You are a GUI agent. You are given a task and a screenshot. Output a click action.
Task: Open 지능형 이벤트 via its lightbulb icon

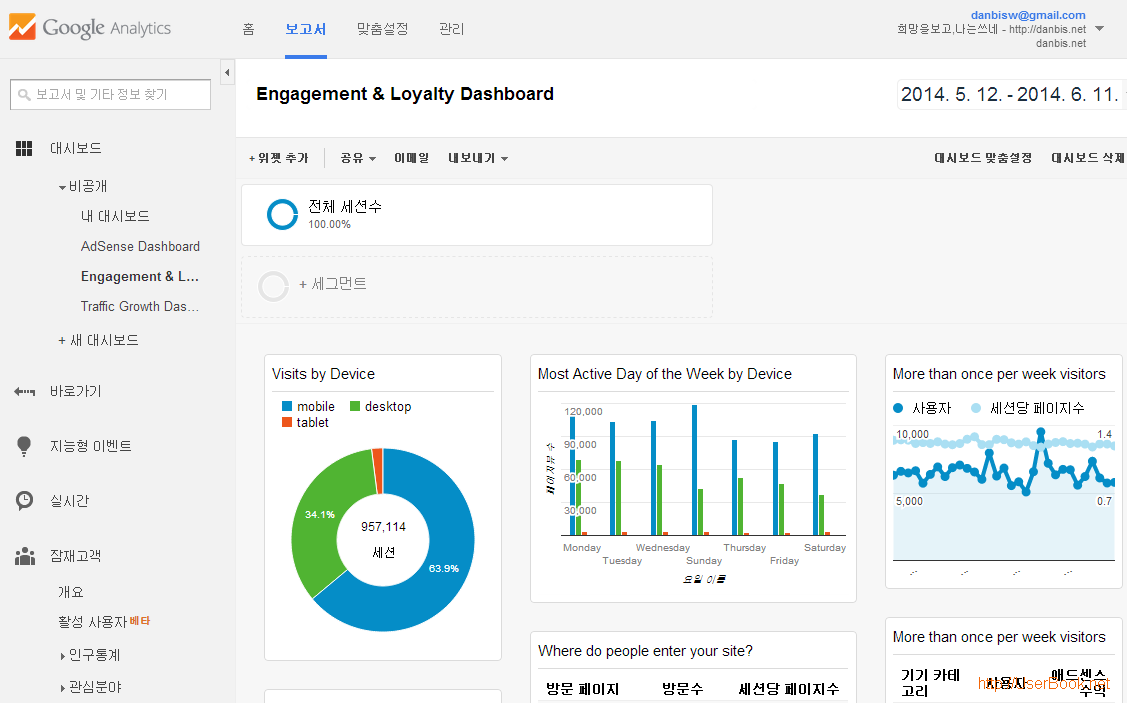[x=24, y=446]
